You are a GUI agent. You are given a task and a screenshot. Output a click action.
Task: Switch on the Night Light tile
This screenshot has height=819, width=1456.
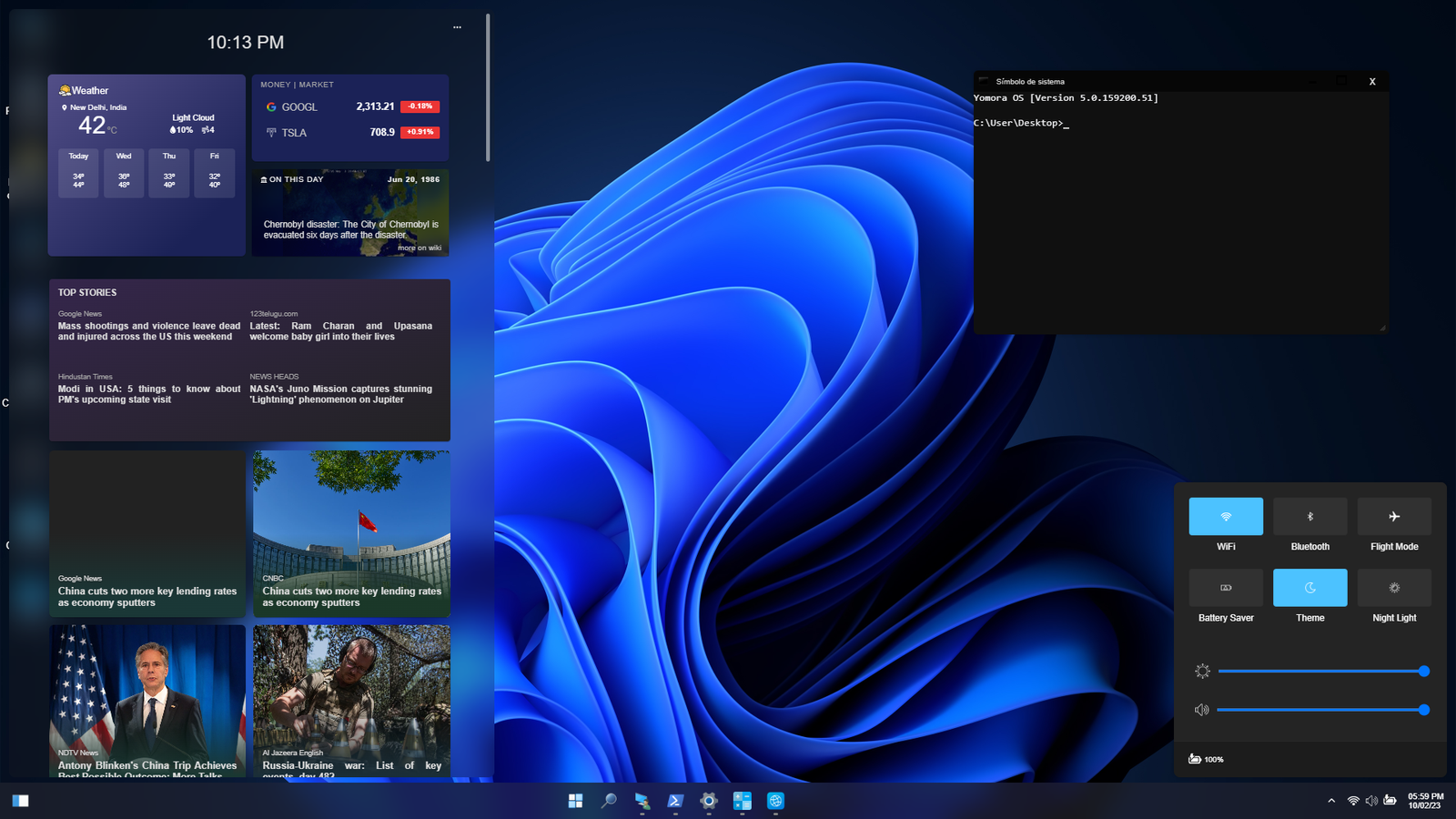click(x=1394, y=588)
